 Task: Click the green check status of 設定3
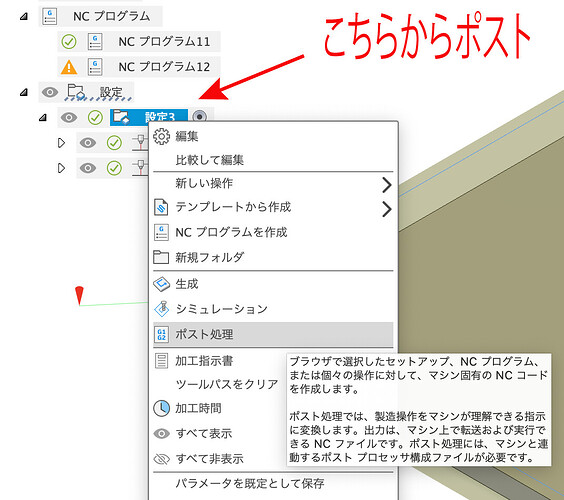(x=95, y=117)
